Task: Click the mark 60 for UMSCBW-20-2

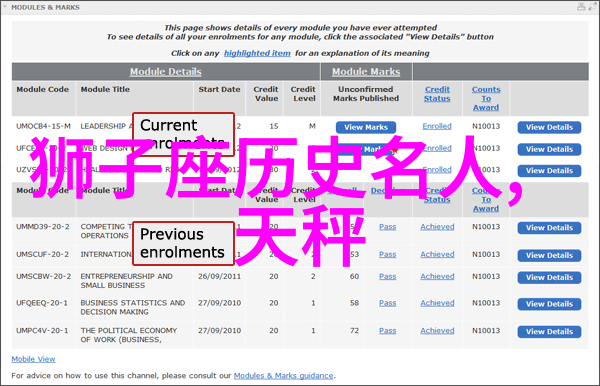Action: click(x=354, y=276)
